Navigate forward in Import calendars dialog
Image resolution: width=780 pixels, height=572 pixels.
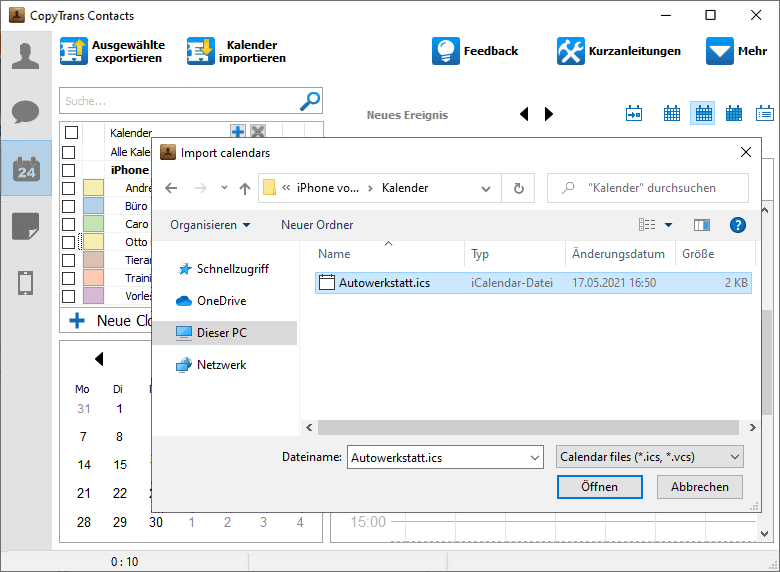(200, 188)
